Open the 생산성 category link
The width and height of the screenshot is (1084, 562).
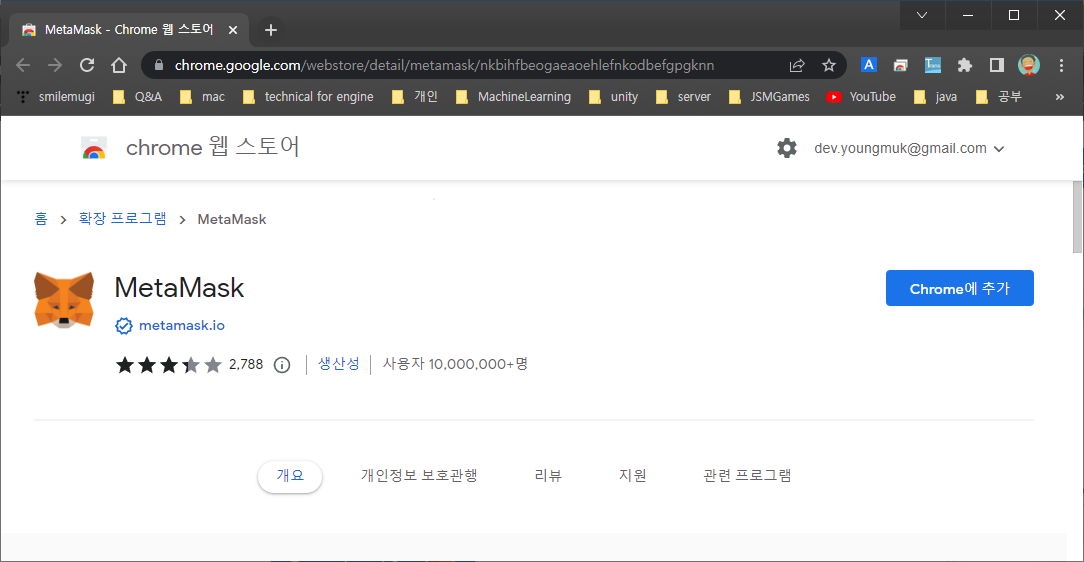pos(339,364)
